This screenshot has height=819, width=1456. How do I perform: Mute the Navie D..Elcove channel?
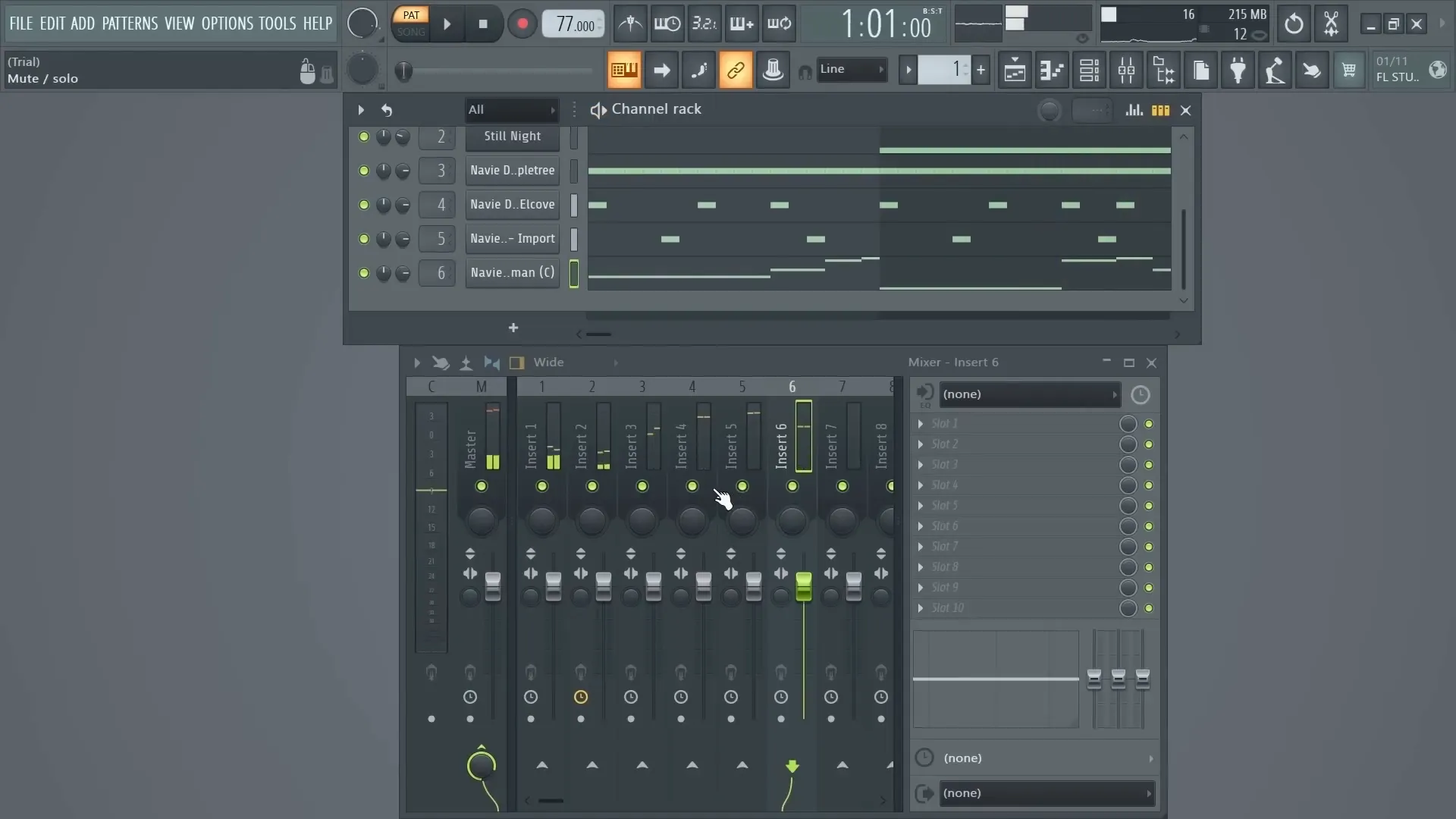click(x=364, y=205)
